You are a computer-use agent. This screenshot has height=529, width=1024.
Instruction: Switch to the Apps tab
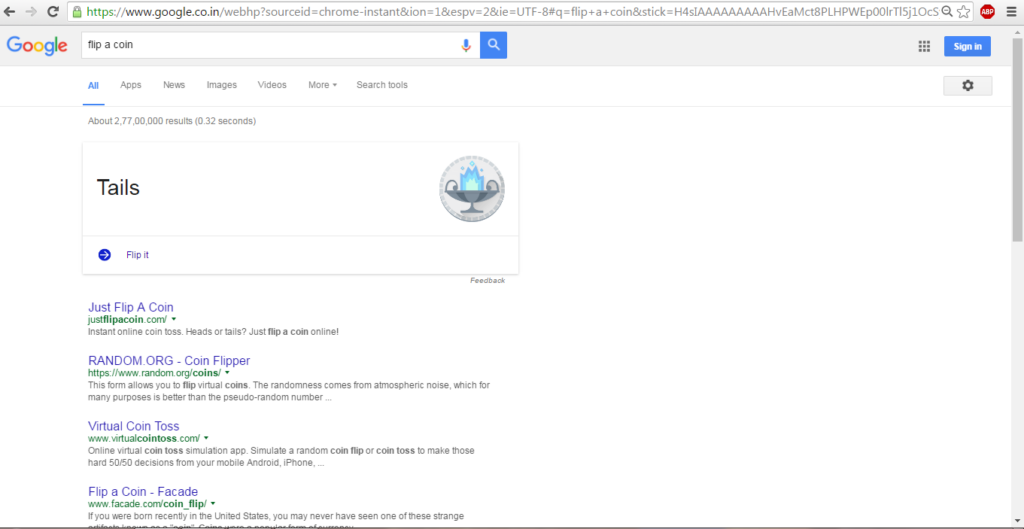coord(131,85)
